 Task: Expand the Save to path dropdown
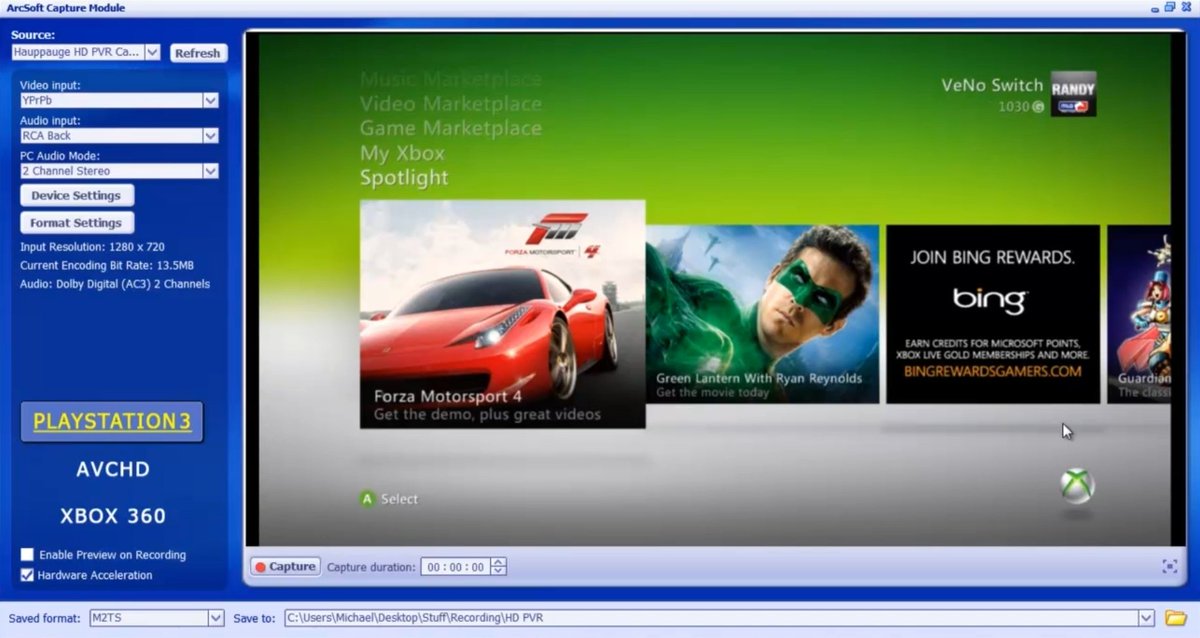(1146, 618)
